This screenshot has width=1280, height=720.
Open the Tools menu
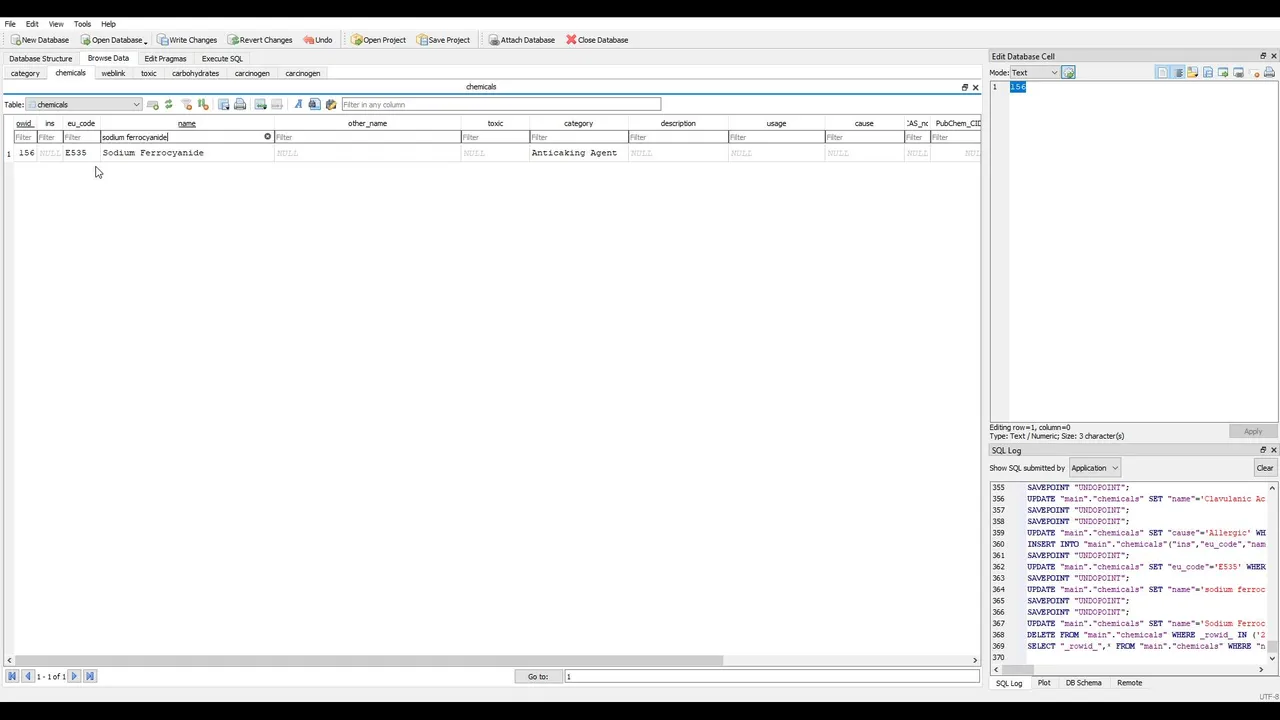pyautogui.click(x=82, y=24)
